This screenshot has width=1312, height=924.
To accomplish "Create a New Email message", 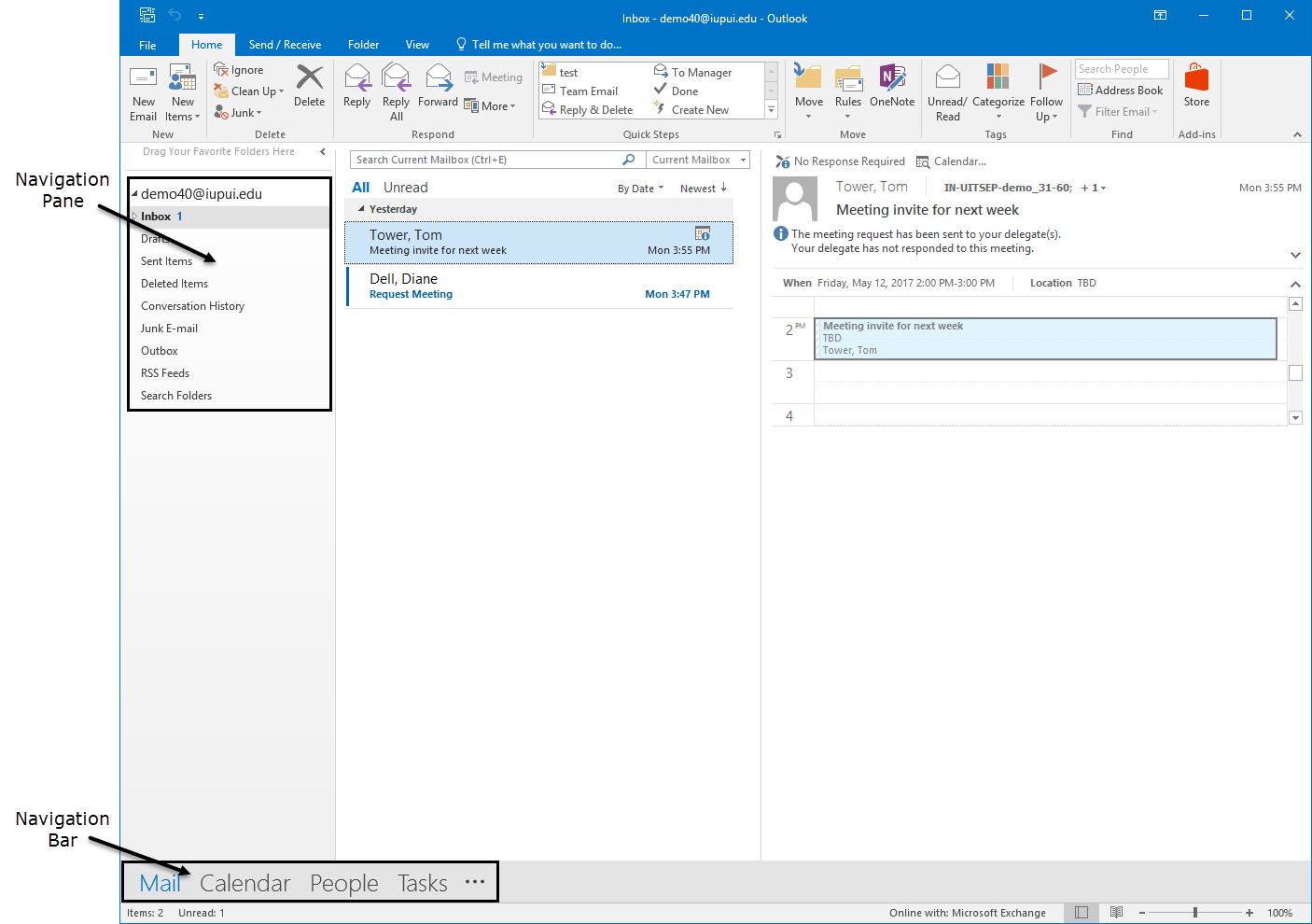I will (143, 92).
